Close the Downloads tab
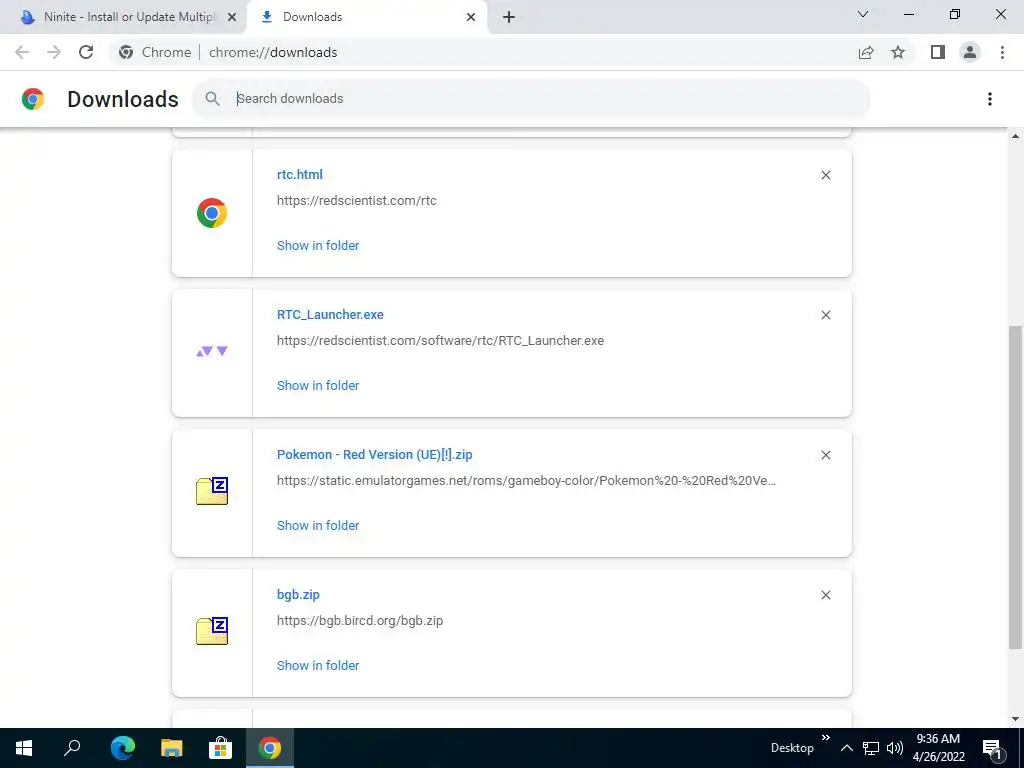 coord(471,17)
